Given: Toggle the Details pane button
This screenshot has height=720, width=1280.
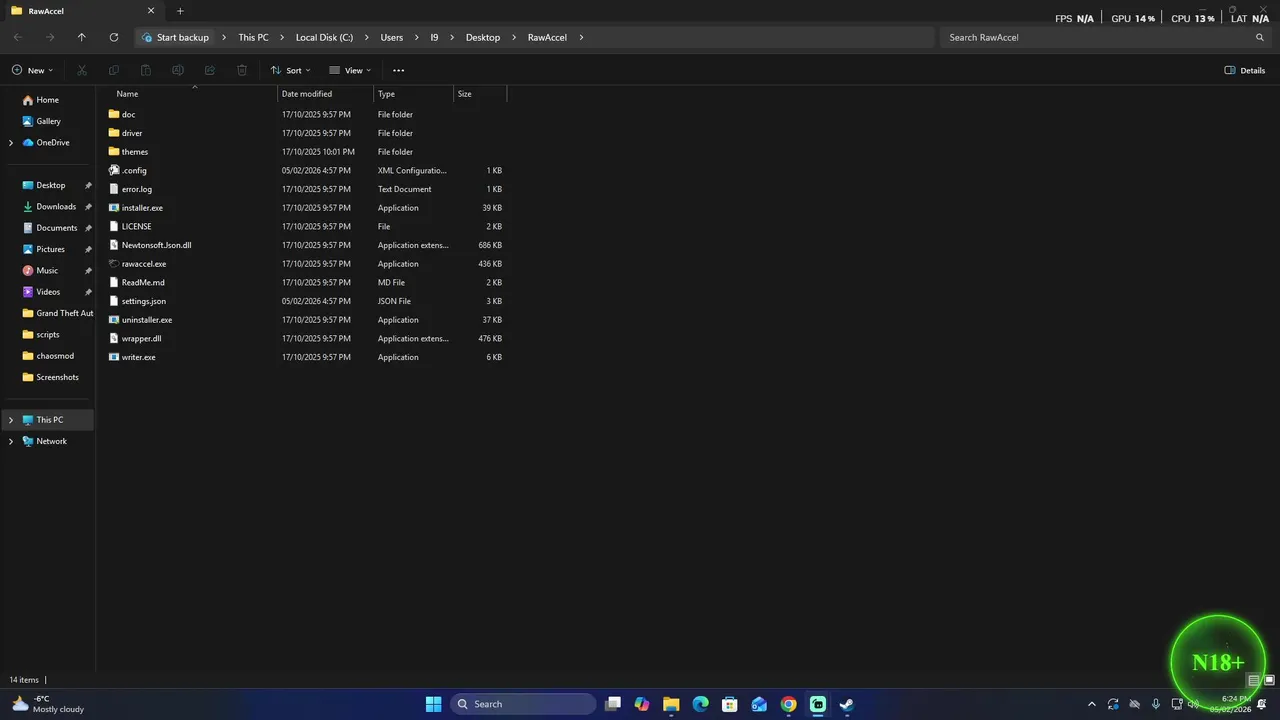Looking at the screenshot, I should (1245, 70).
